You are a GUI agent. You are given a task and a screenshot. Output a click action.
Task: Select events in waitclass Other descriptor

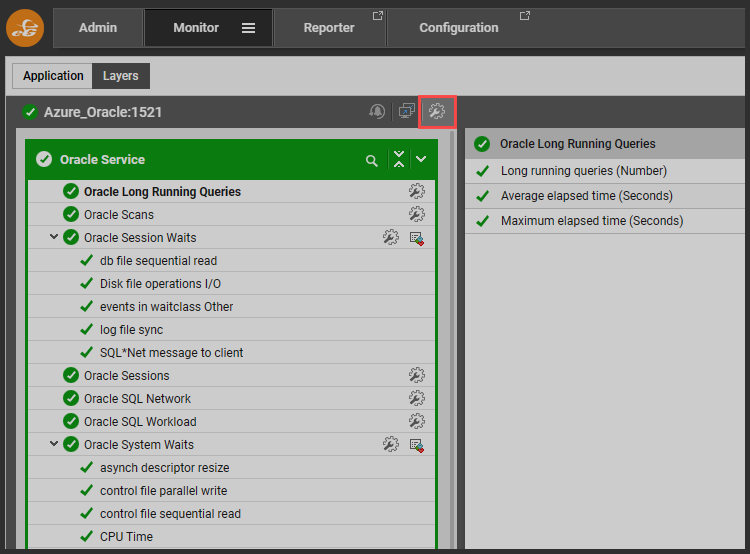(x=166, y=307)
